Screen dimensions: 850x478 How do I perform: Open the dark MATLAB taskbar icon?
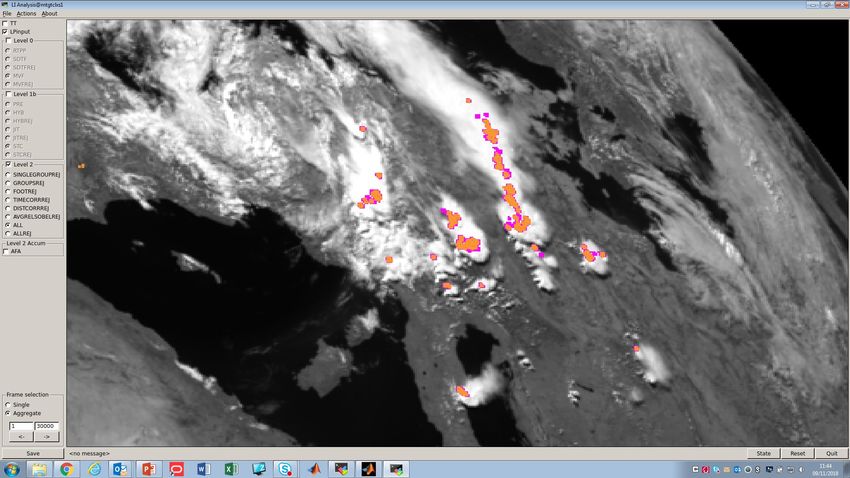369,469
